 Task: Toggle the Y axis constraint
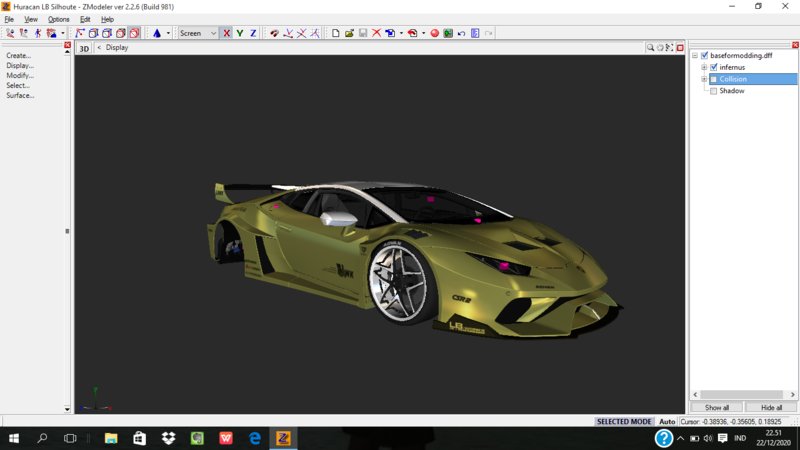[x=240, y=33]
